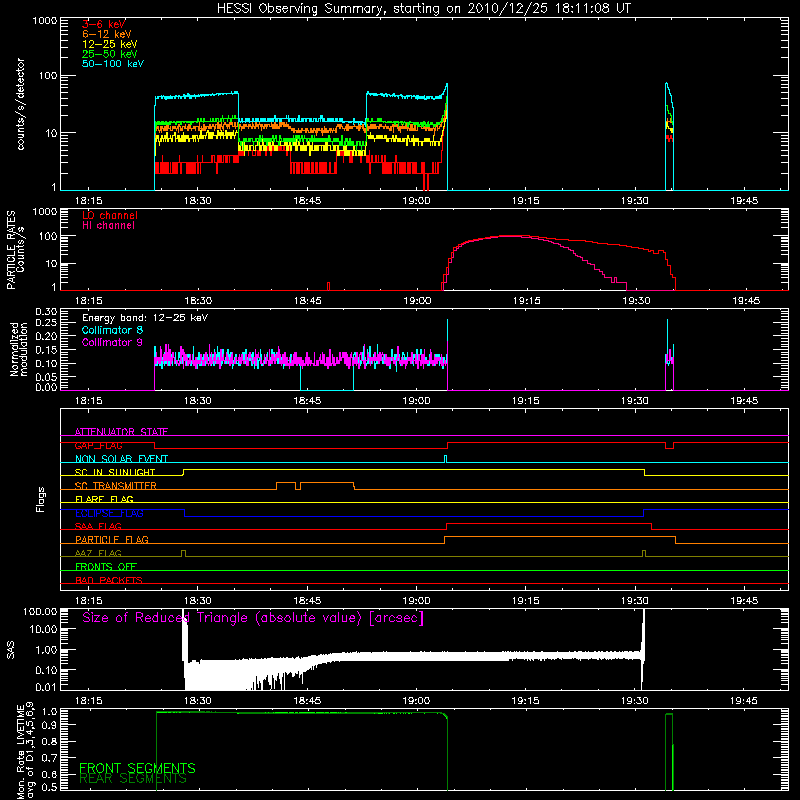Click 19:30 tick under flags plot
800x800 pixels.
coord(635,601)
